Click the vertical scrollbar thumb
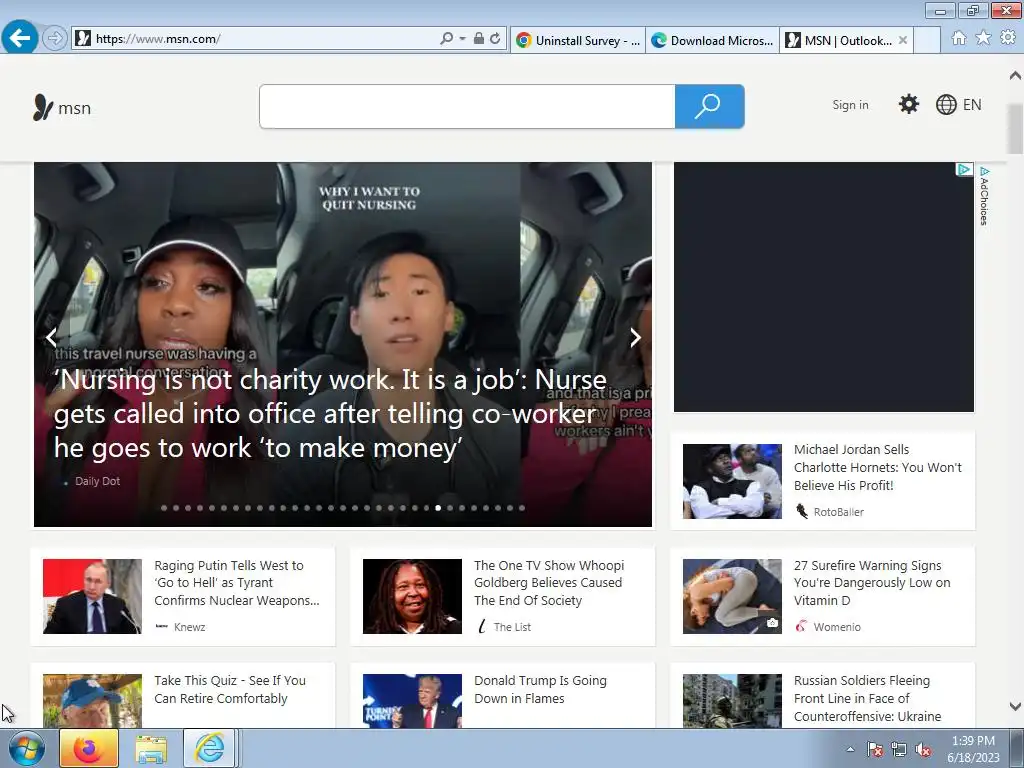 pyautogui.click(x=1015, y=129)
